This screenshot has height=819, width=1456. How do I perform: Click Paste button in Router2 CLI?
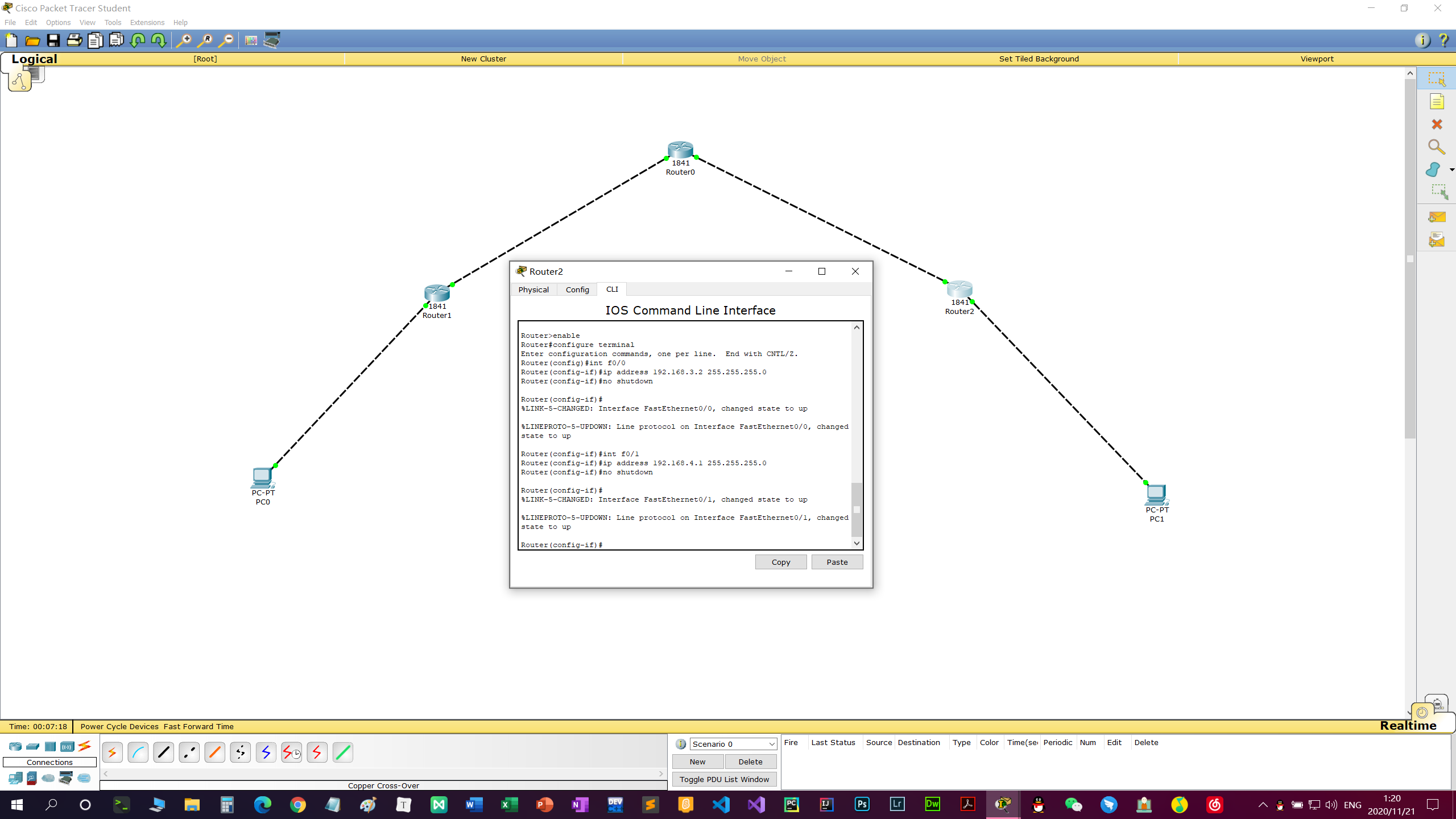(837, 562)
